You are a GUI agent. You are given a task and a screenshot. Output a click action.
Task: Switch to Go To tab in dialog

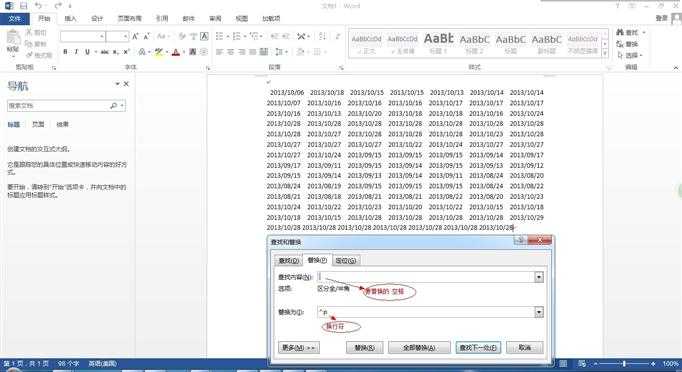(346, 260)
